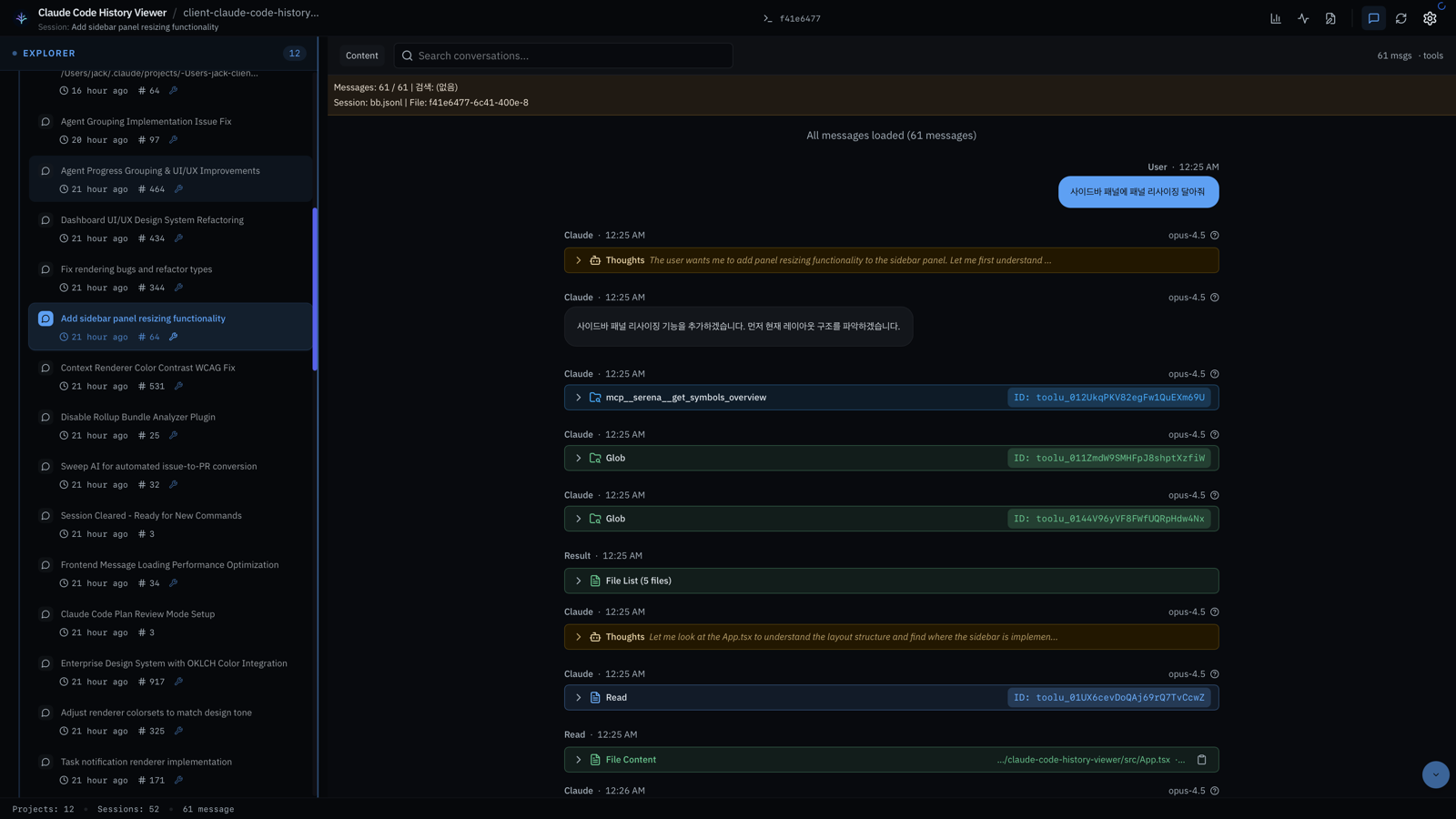Open the Agent Progress Grouping & UI/UX Improvements session
The width and height of the screenshot is (1456, 819).
[170, 179]
